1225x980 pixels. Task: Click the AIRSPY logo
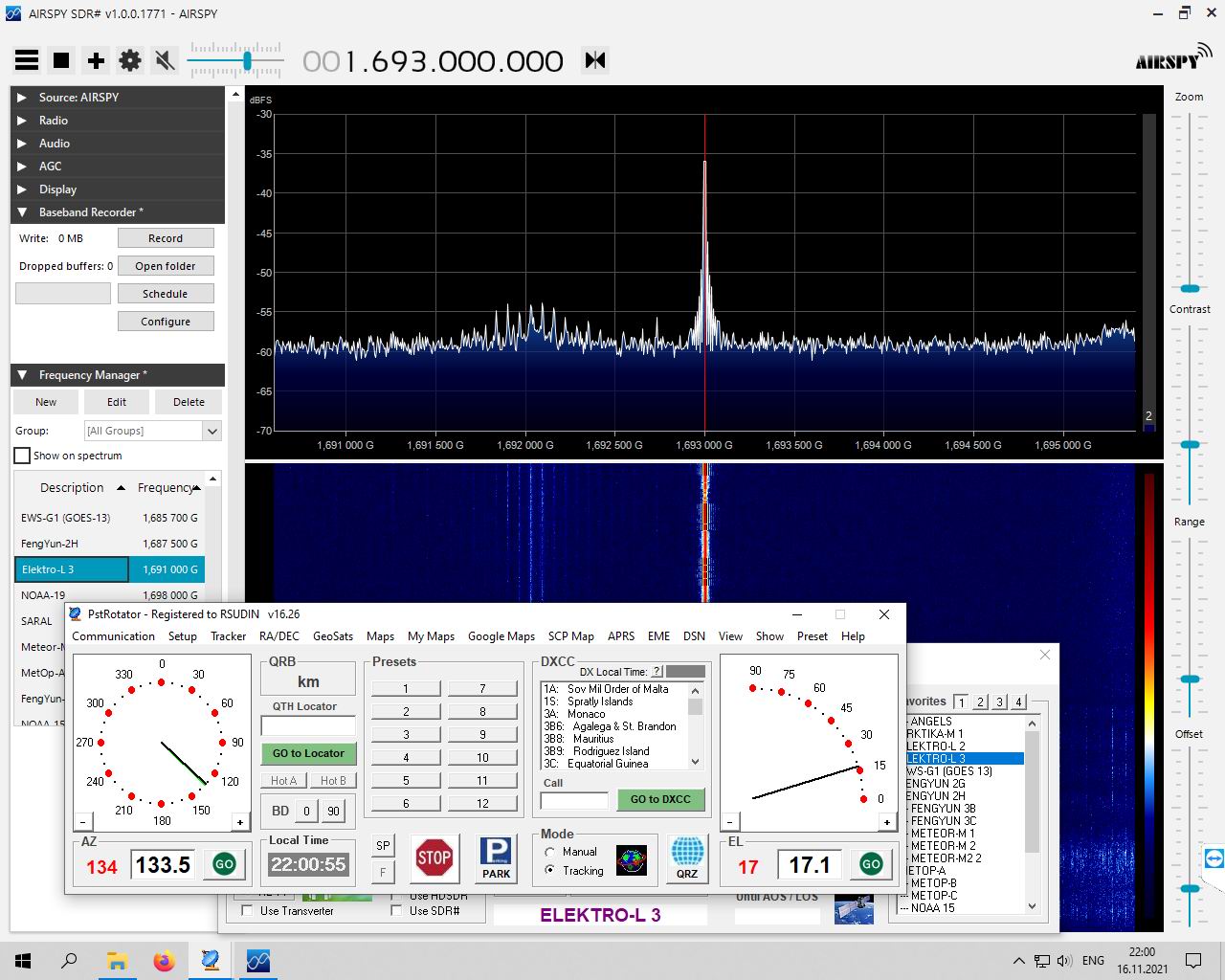point(1173,57)
